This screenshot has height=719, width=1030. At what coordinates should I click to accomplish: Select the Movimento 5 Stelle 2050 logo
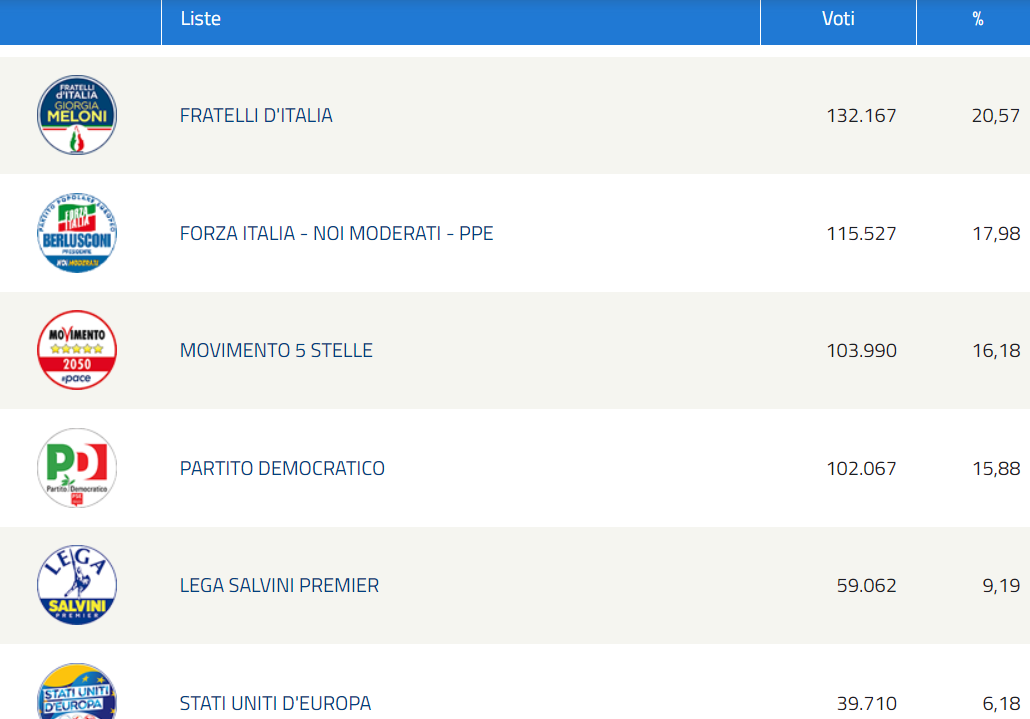77,350
